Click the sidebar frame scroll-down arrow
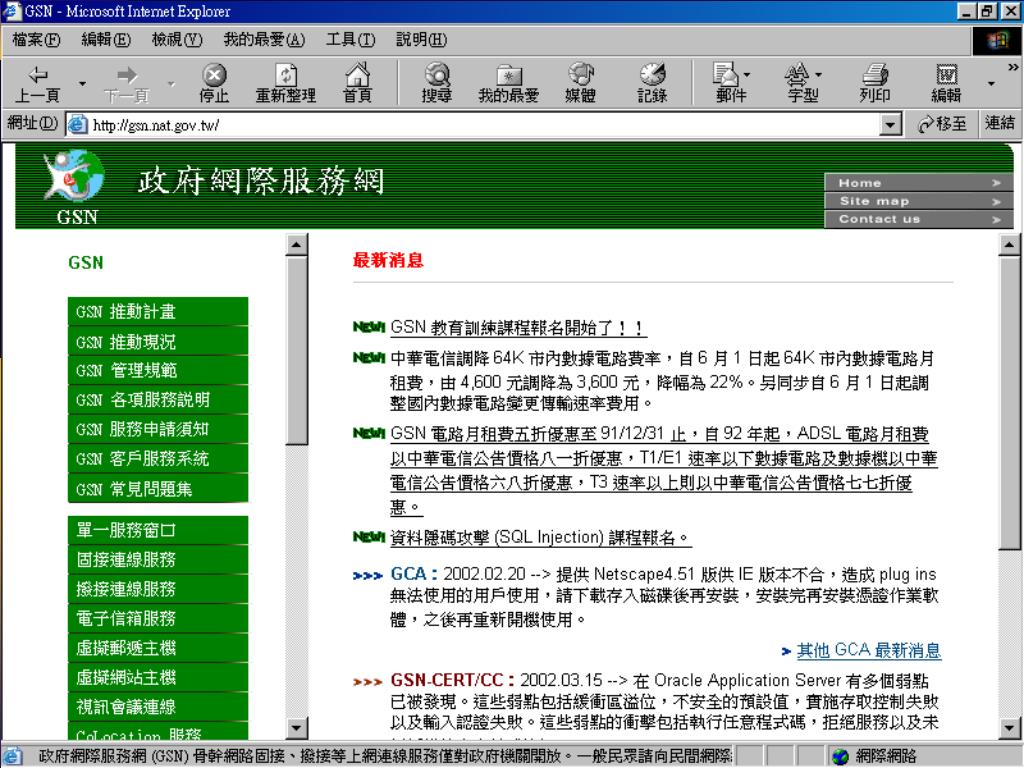 point(296,727)
